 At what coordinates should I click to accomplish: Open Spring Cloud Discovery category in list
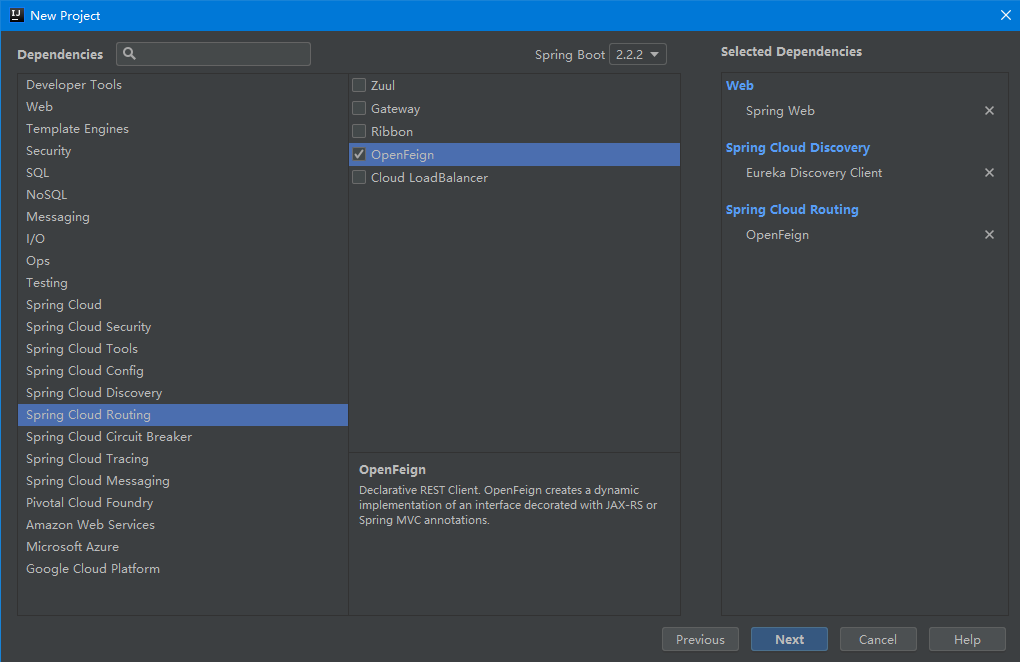tap(183, 393)
